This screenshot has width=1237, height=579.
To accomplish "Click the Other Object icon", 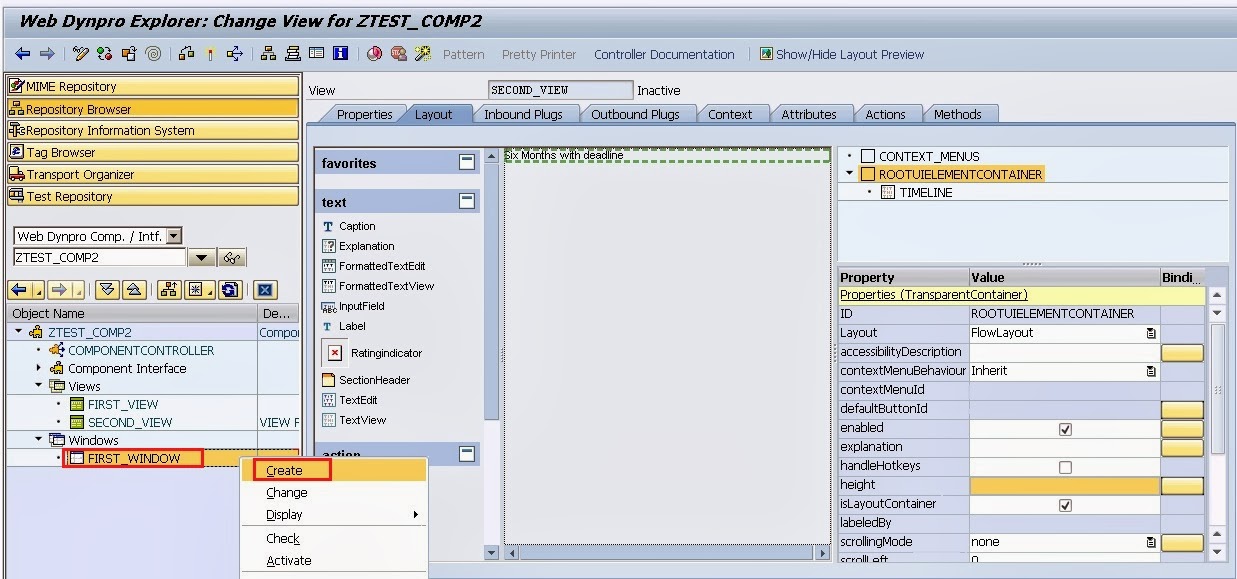I will coord(129,54).
